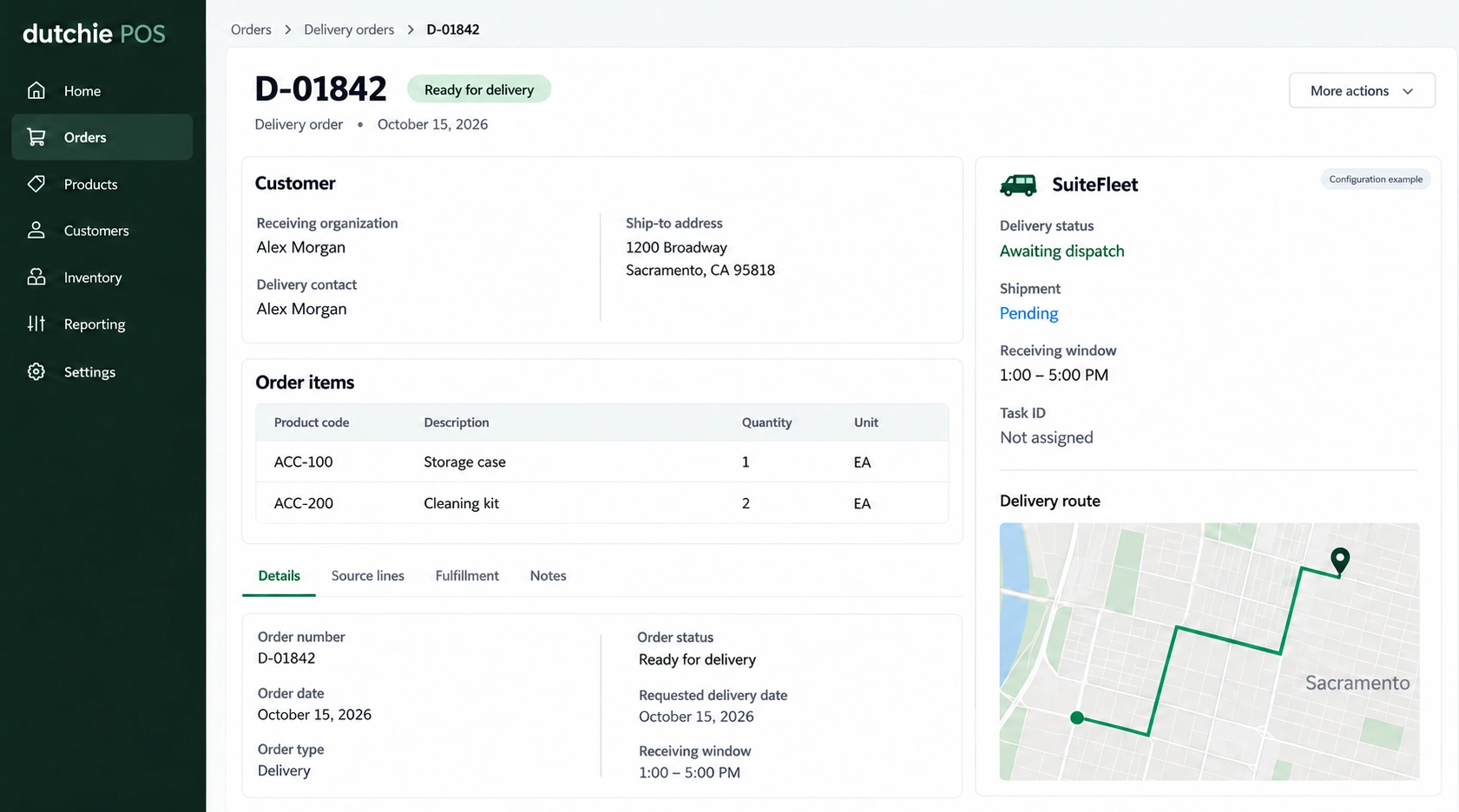This screenshot has height=812, width=1459.
Task: Open the Notes tab
Action: [x=548, y=576]
